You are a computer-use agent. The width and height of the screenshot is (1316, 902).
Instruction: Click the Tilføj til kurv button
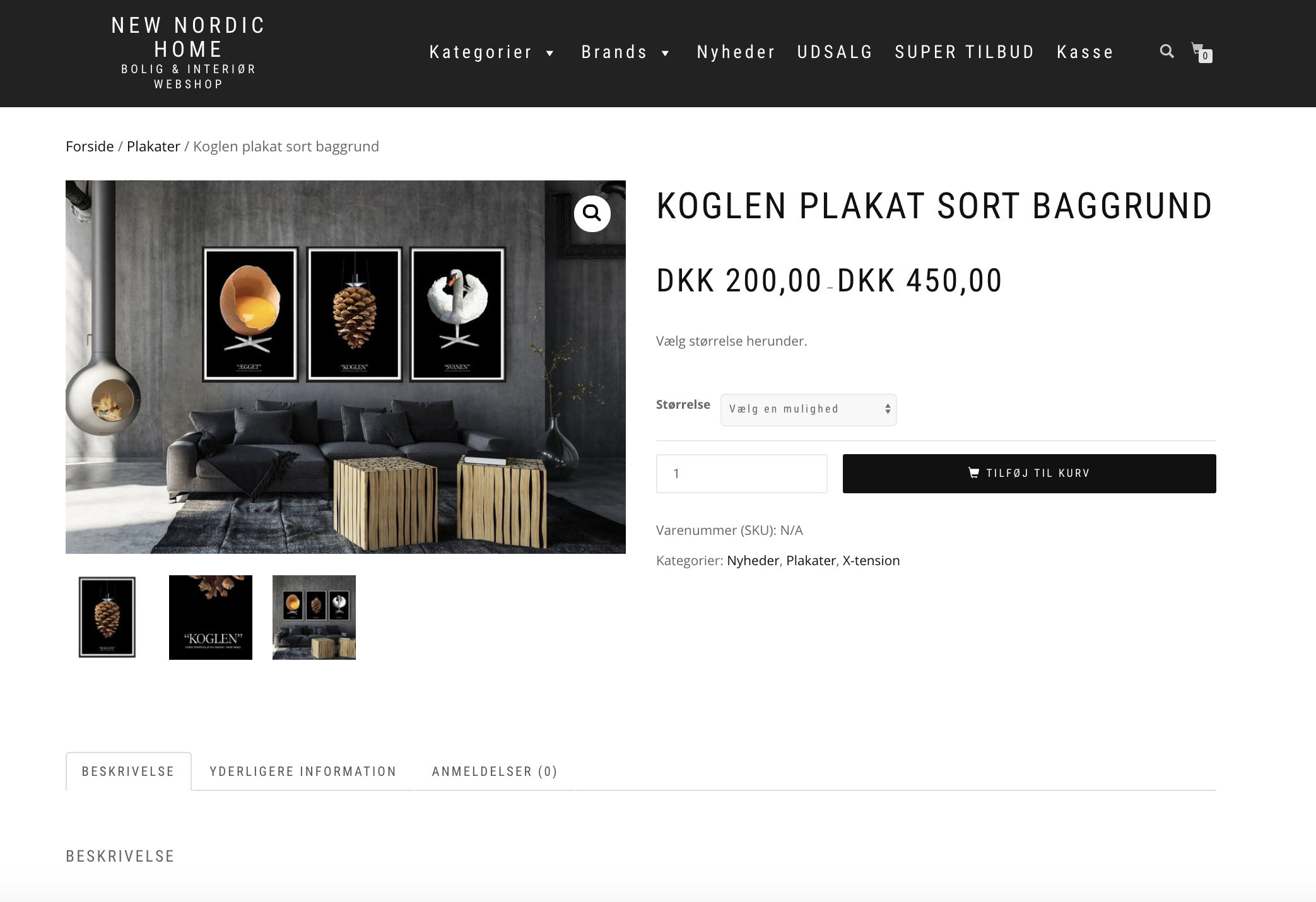pyautogui.click(x=1029, y=473)
